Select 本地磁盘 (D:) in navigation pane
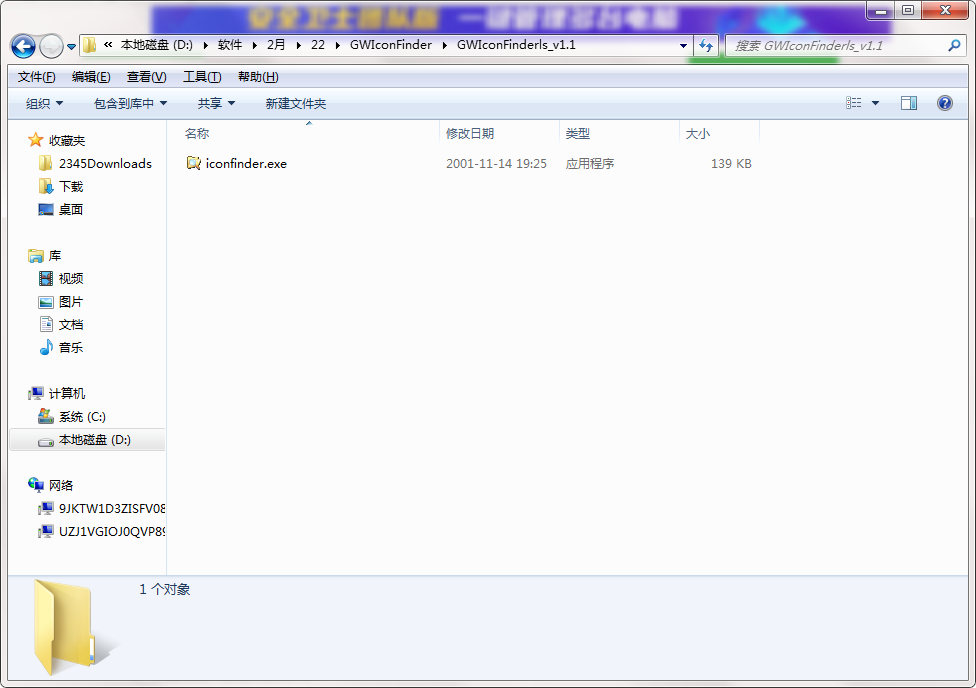This screenshot has height=688, width=976. click(94, 440)
